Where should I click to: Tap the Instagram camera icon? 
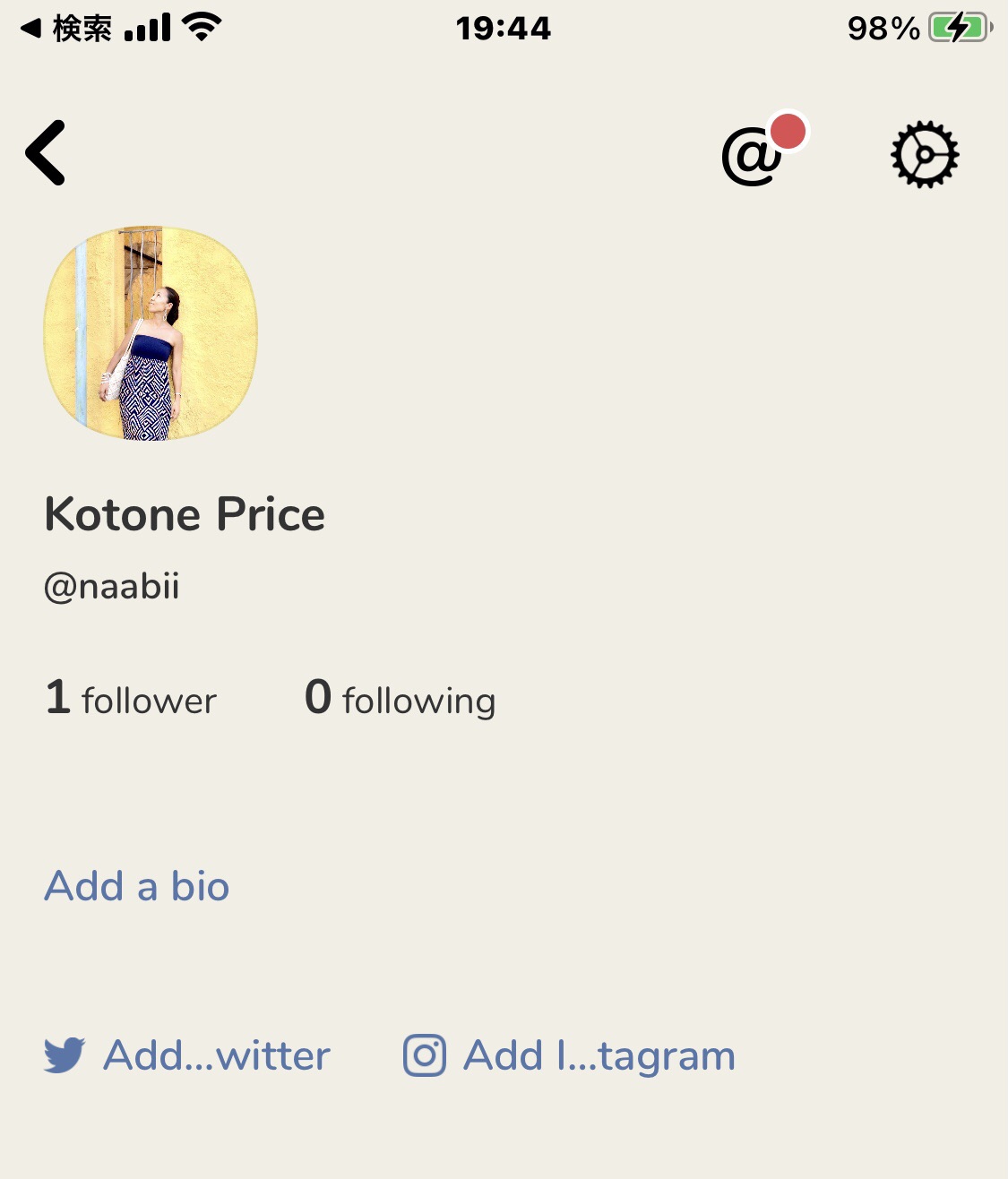(425, 1055)
